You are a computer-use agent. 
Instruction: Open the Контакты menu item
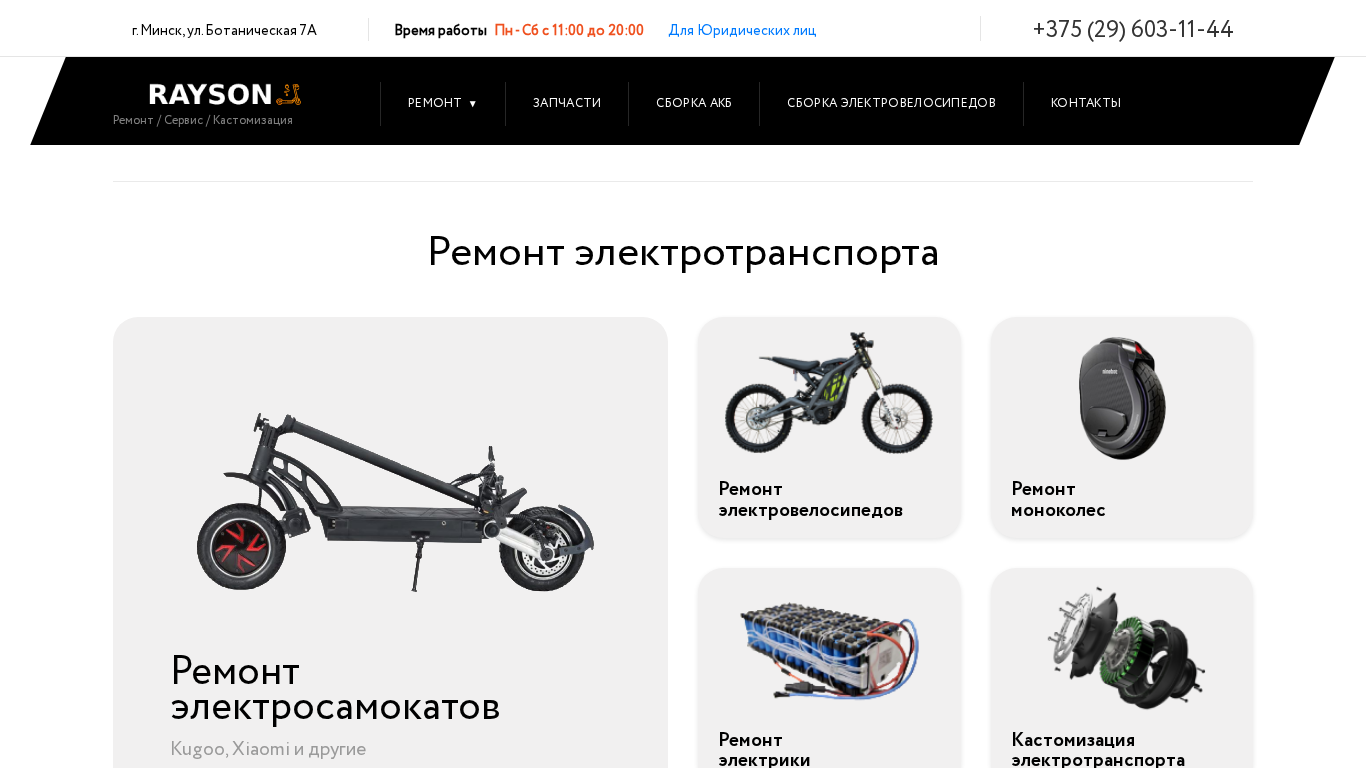pos(1086,103)
